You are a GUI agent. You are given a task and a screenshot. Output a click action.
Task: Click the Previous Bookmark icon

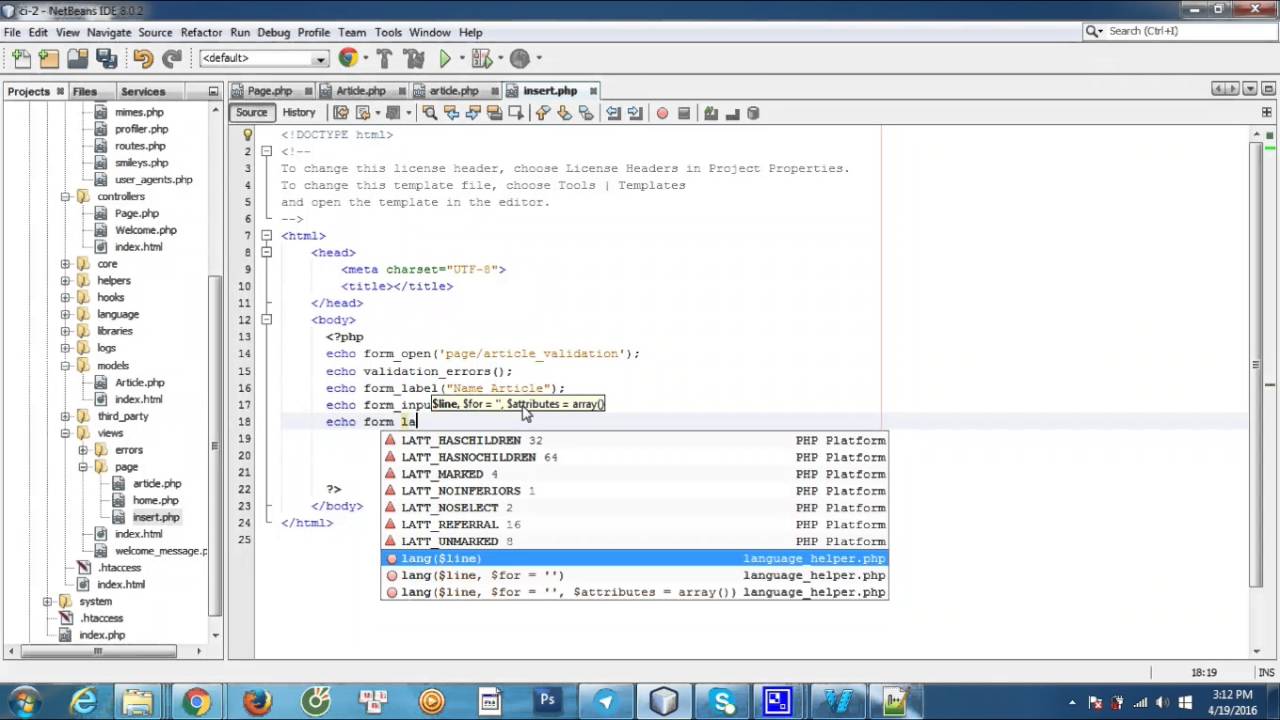pos(542,113)
